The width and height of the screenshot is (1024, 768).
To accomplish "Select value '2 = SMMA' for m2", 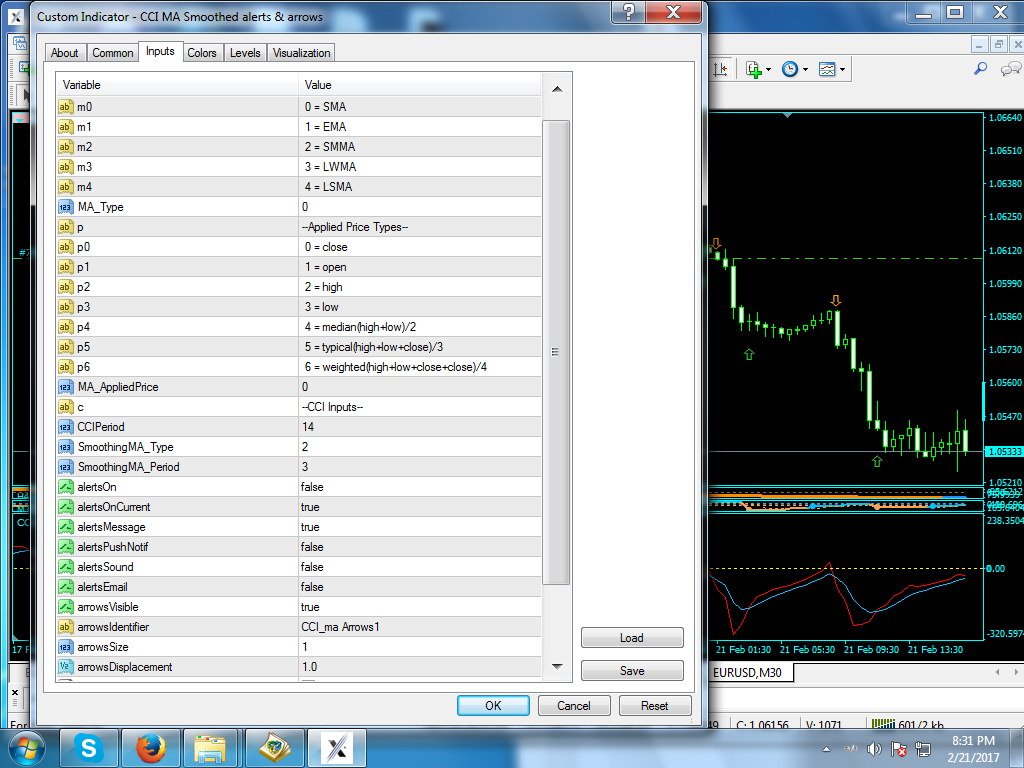I will point(420,147).
